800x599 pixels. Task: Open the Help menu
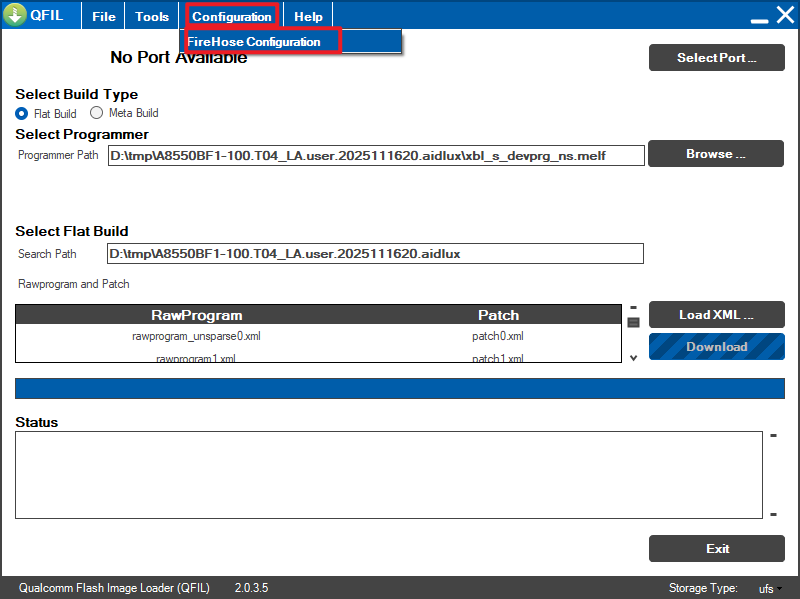(308, 17)
